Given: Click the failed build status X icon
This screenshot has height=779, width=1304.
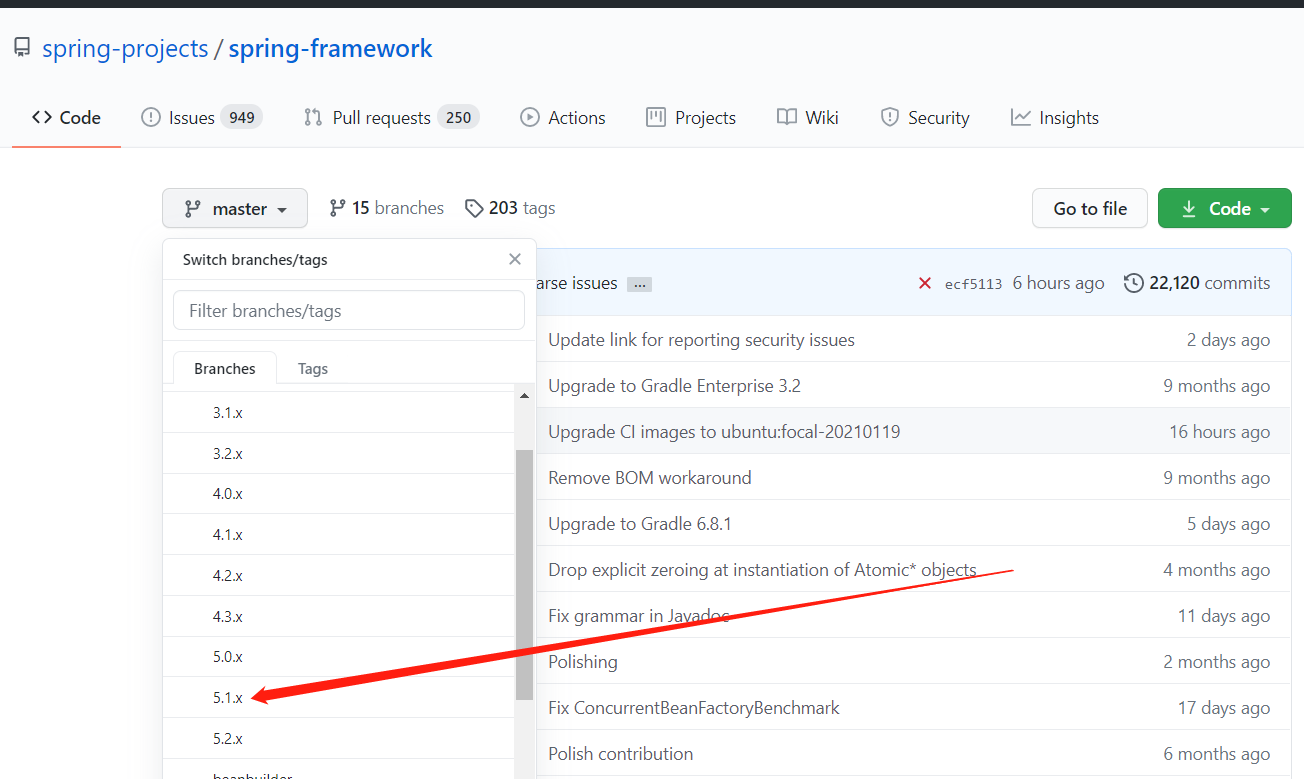Looking at the screenshot, I should pos(925,283).
